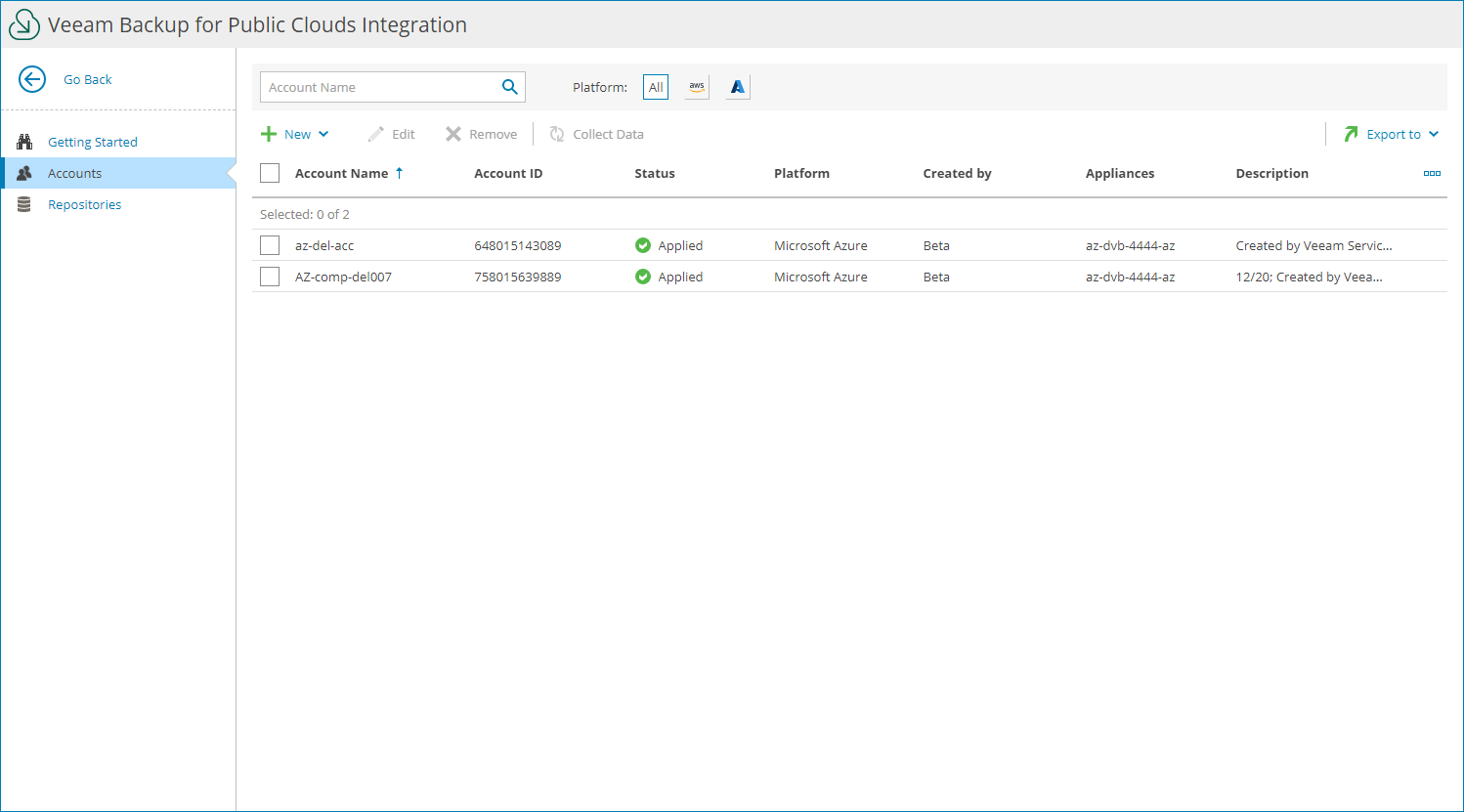Viewport: 1464px width, 812px height.
Task: Open Repositories in sidebar
Action: pyautogui.click(x=85, y=204)
